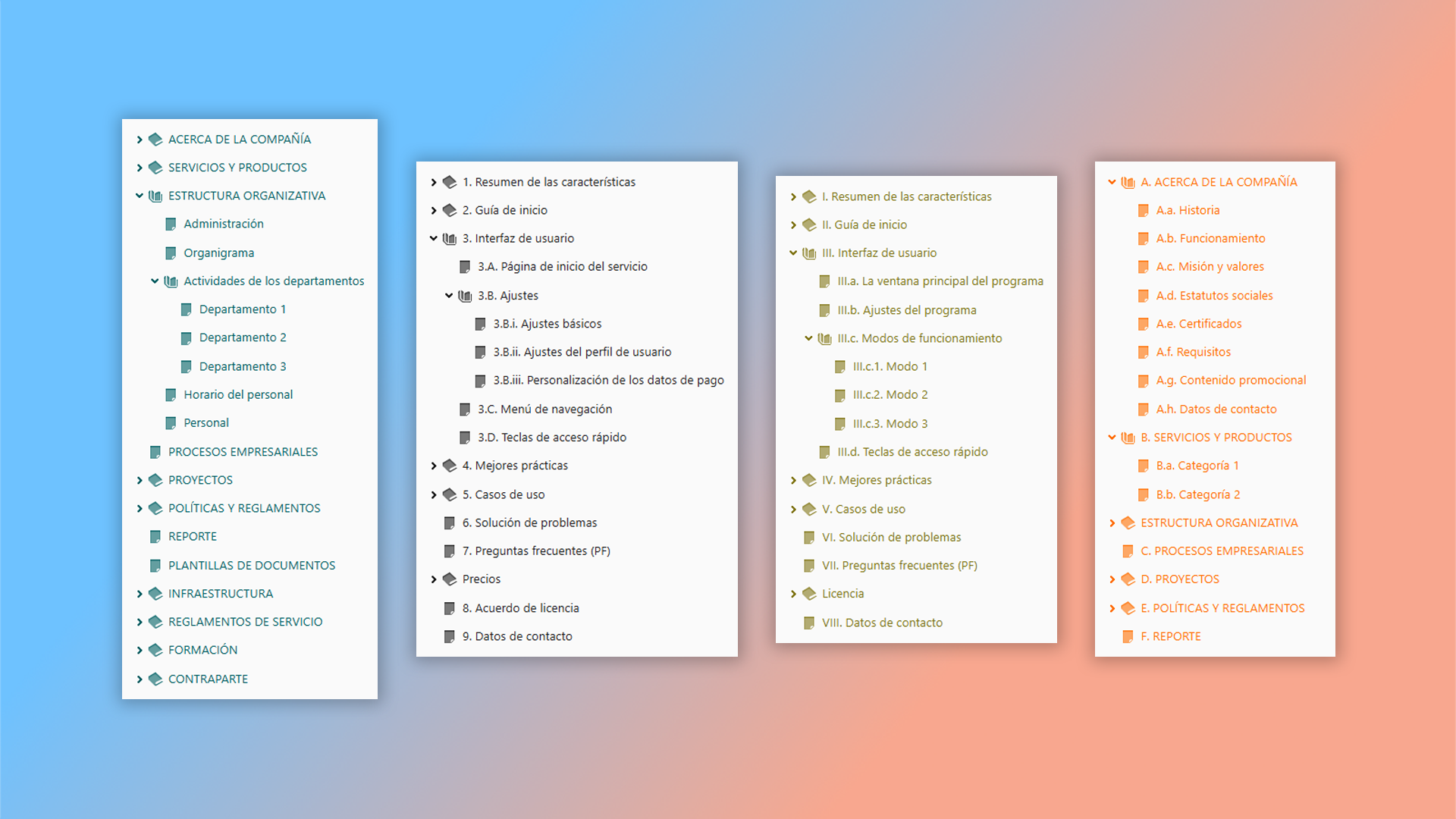Click closed book icon beside ACERCA DE LA COMPAÑÍA
The image size is (1456, 819).
tap(155, 140)
